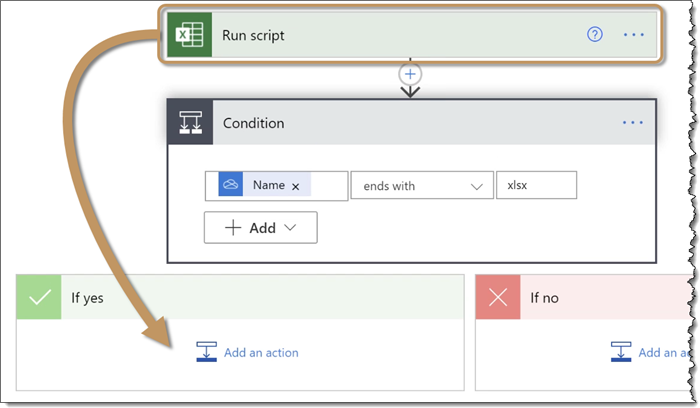
Task: Collapse the Condition card by its title
Action: [x=253, y=123]
